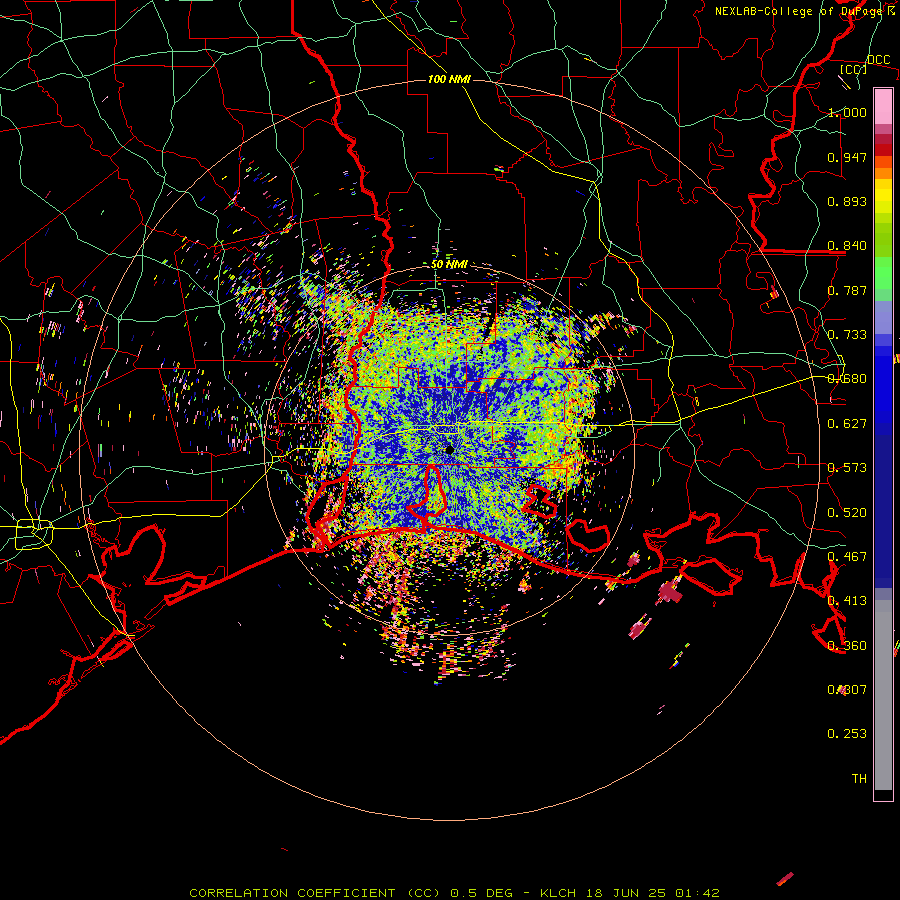Click the 0.573 value on the color scale

pos(847,468)
